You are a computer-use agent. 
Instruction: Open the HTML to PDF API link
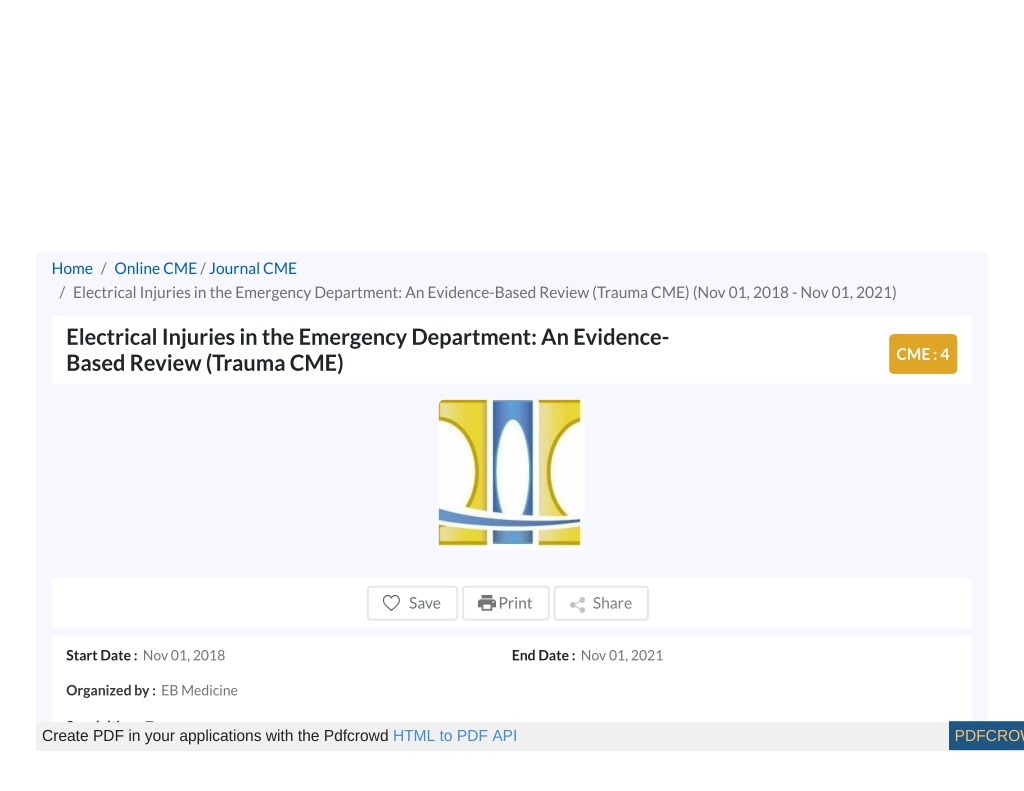point(455,735)
